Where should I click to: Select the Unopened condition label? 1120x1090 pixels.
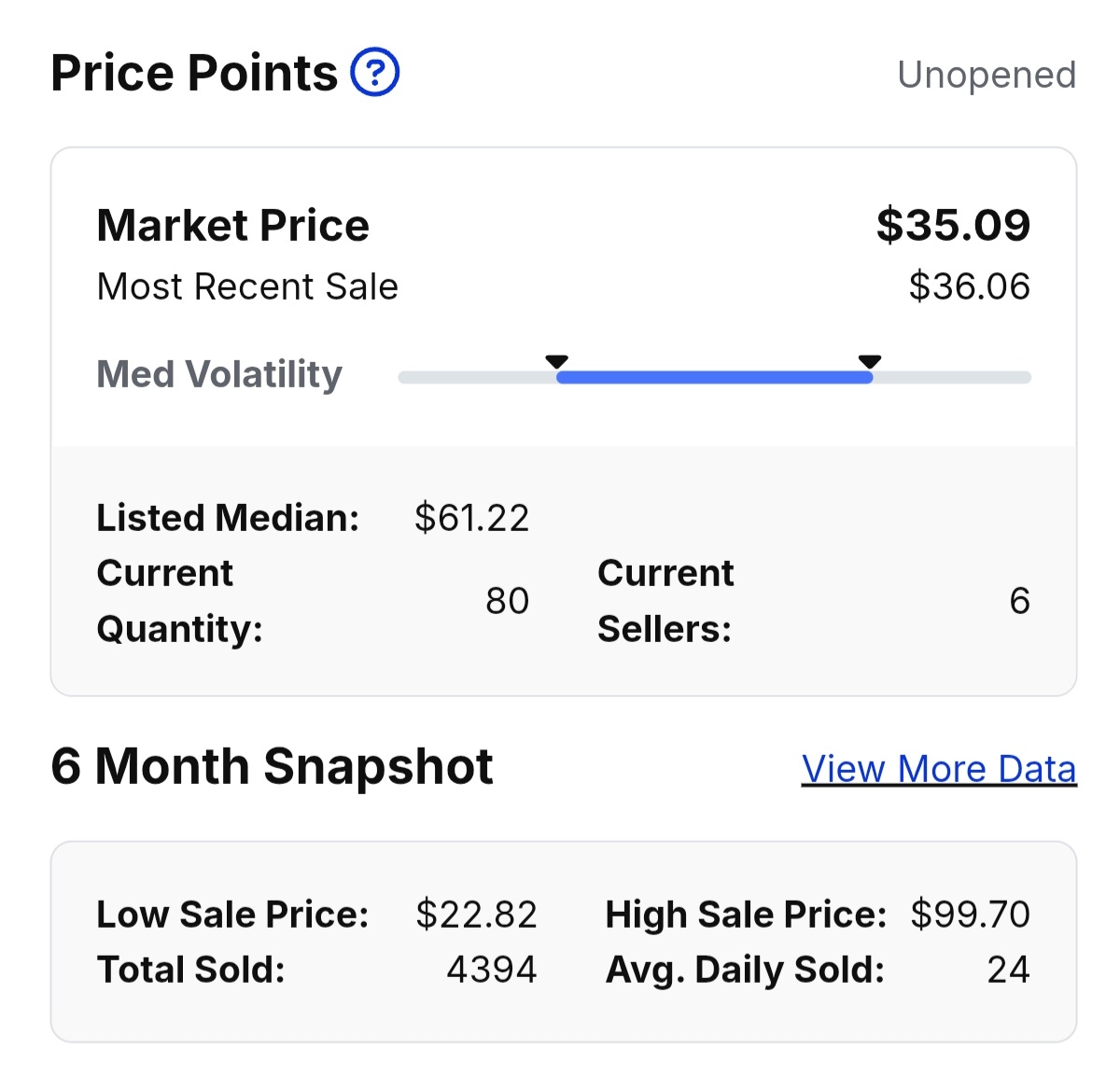click(987, 75)
